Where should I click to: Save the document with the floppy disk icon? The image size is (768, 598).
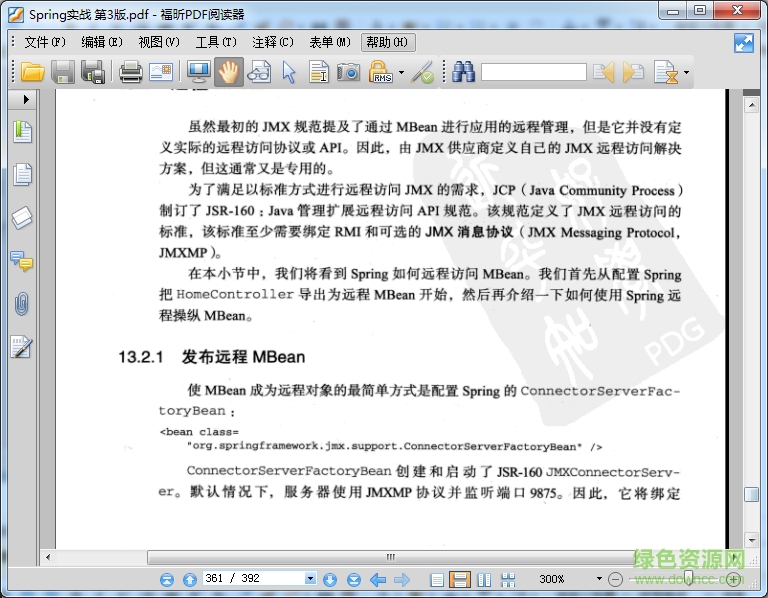[63, 72]
